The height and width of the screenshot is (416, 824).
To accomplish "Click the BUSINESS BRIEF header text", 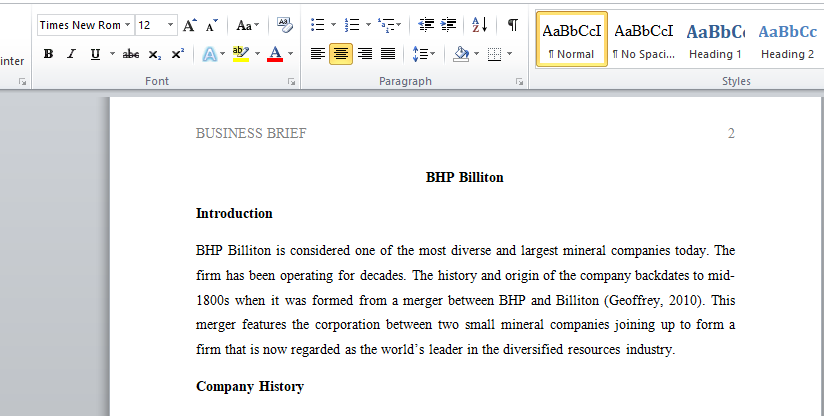I will 251,133.
